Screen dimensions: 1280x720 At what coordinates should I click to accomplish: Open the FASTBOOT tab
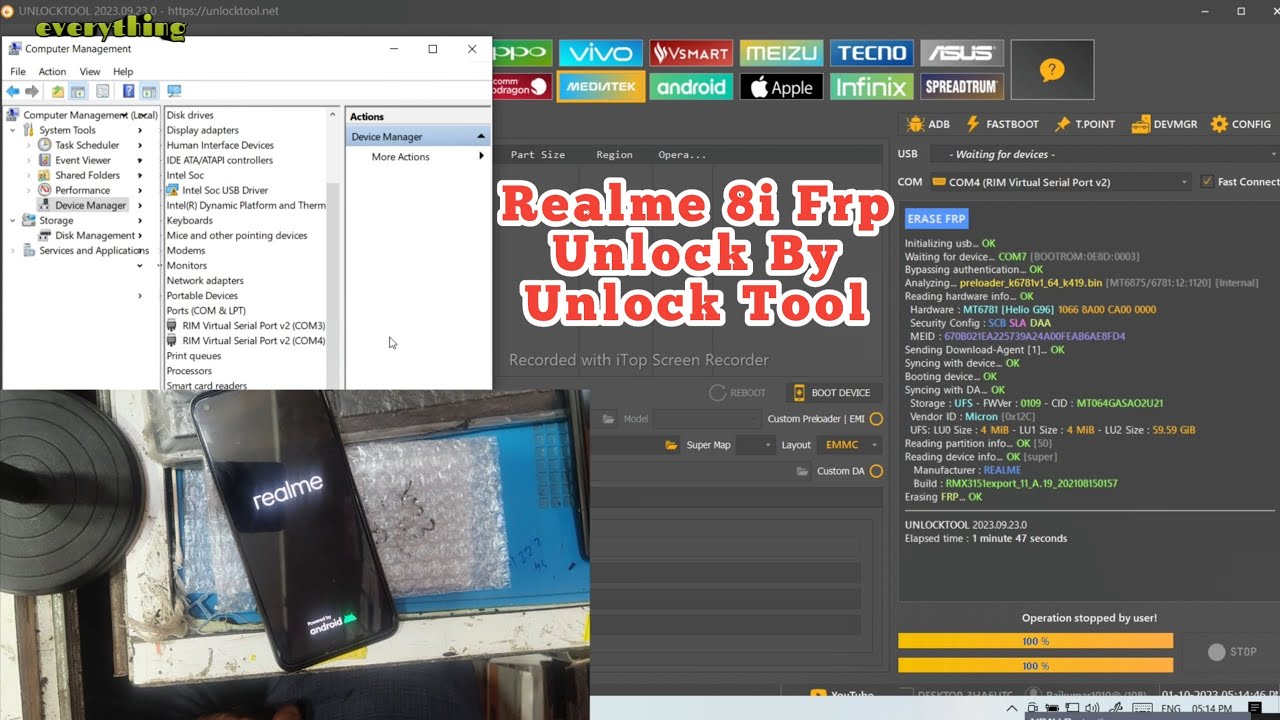[x=1002, y=124]
